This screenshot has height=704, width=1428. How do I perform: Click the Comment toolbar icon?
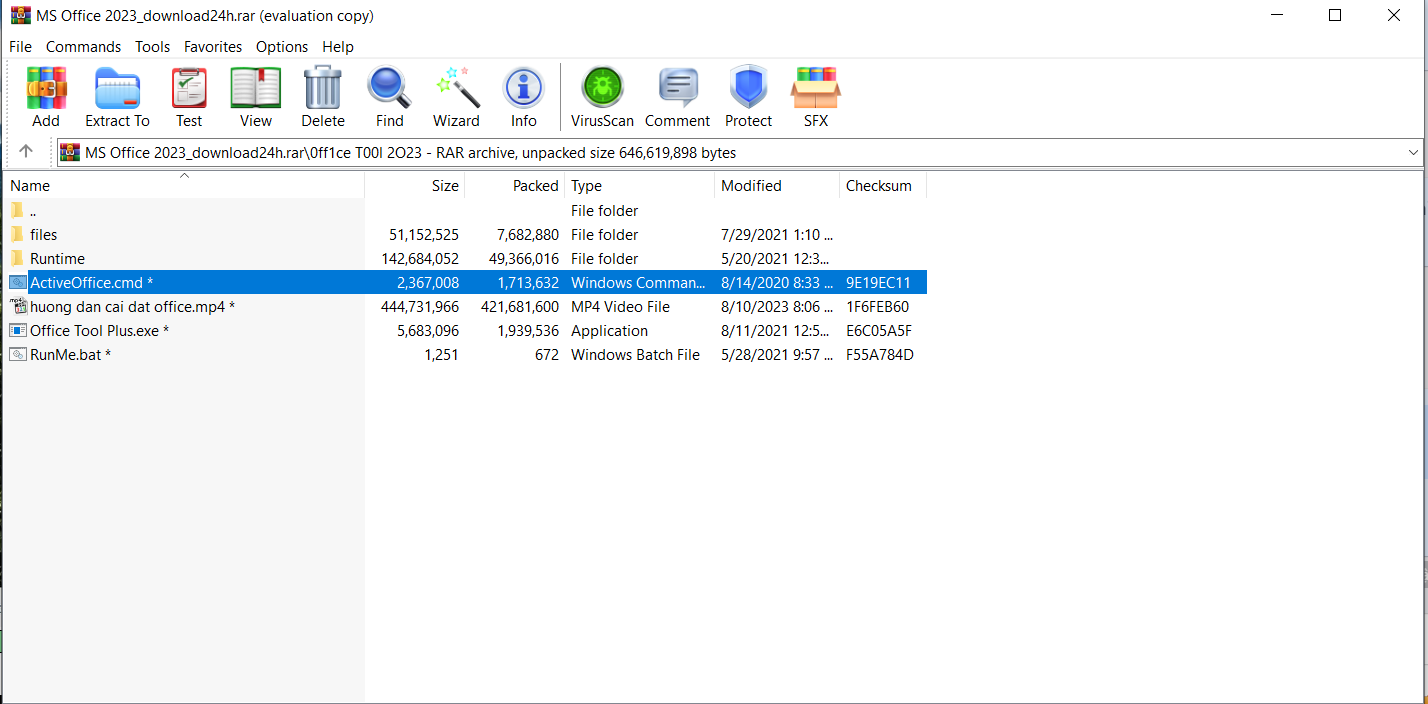pos(678,88)
